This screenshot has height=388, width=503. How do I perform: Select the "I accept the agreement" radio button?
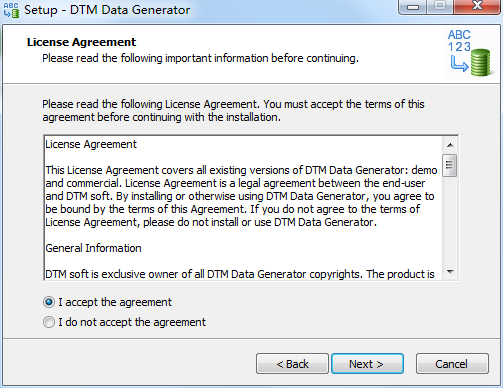click(x=49, y=302)
